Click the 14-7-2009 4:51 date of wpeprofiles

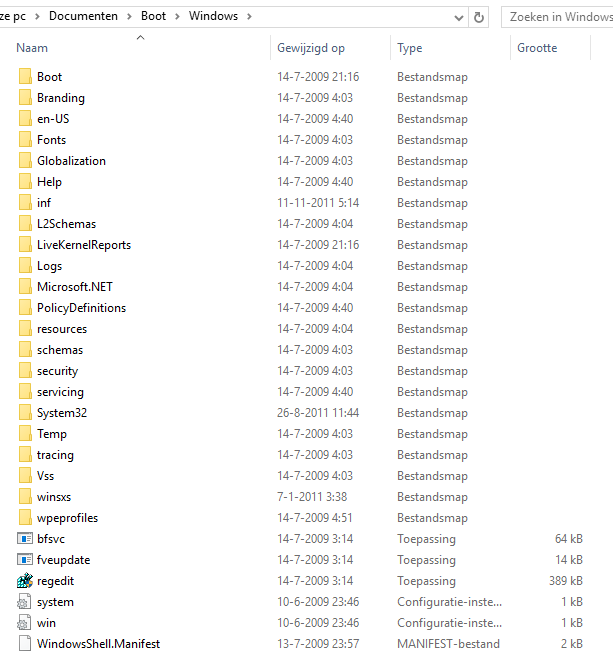click(314, 518)
